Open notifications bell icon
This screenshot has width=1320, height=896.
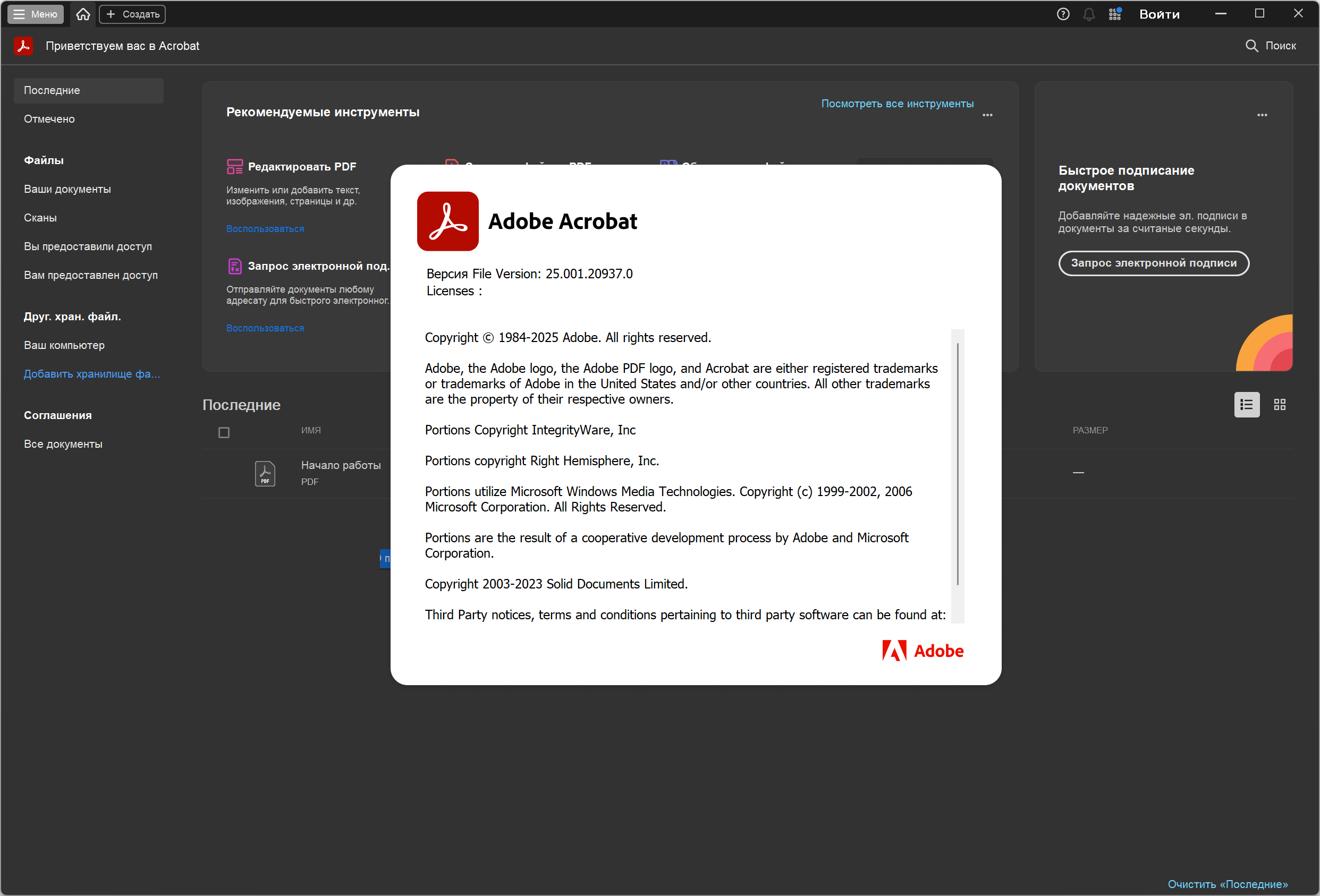(x=1088, y=14)
